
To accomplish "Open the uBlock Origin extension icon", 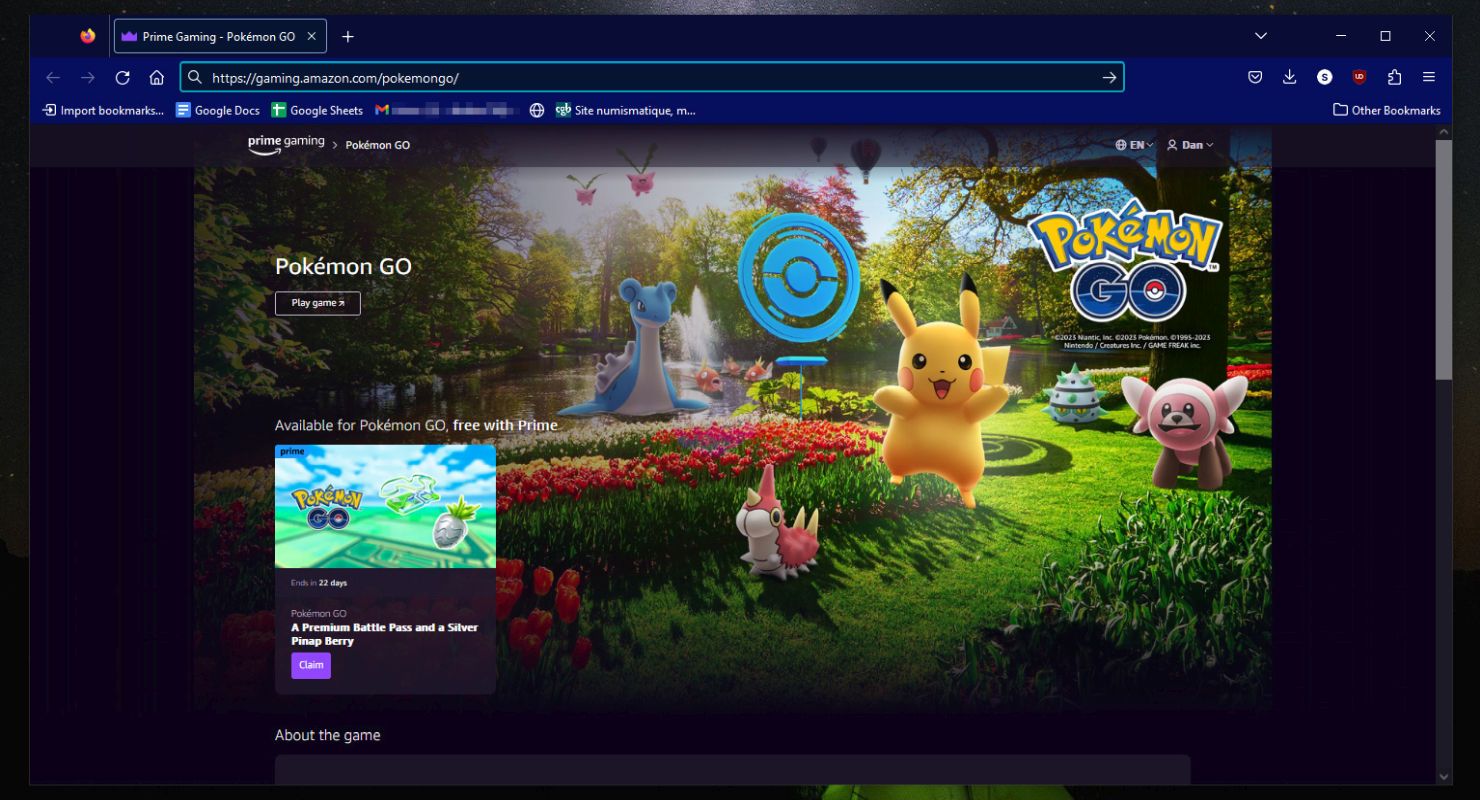I will [x=1359, y=77].
